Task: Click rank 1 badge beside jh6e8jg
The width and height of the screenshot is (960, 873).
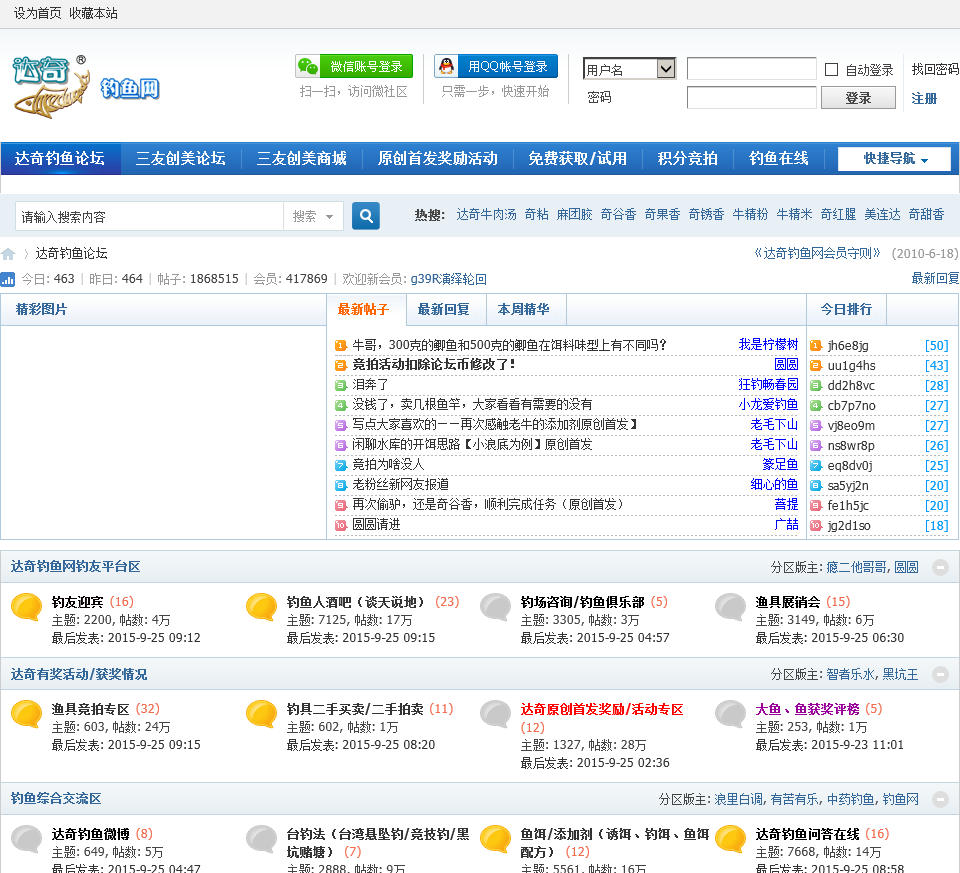Action: [816, 346]
